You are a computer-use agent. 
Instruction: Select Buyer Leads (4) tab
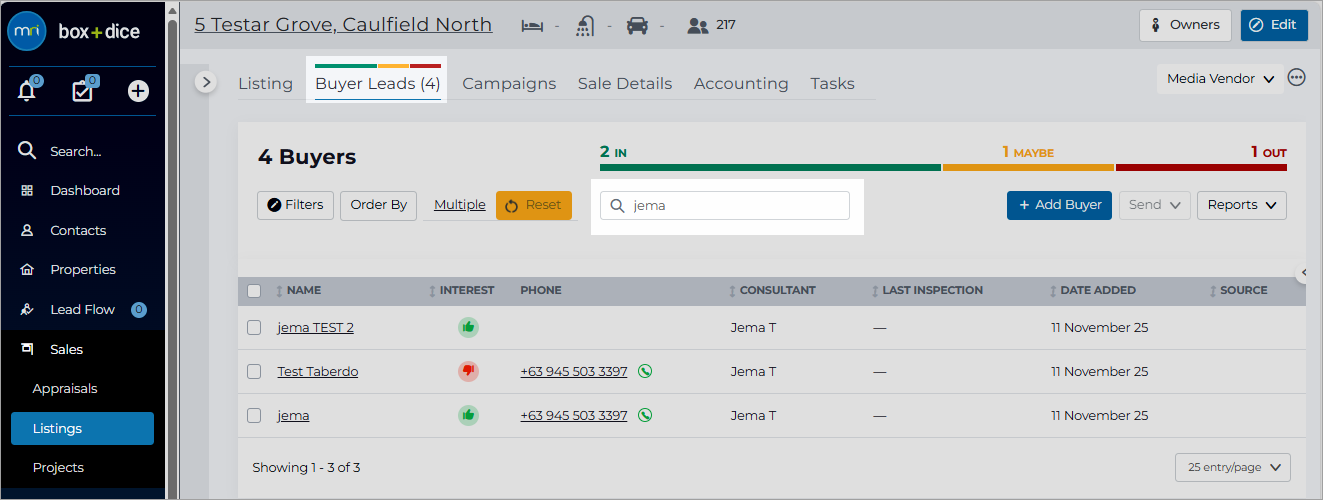(377, 84)
